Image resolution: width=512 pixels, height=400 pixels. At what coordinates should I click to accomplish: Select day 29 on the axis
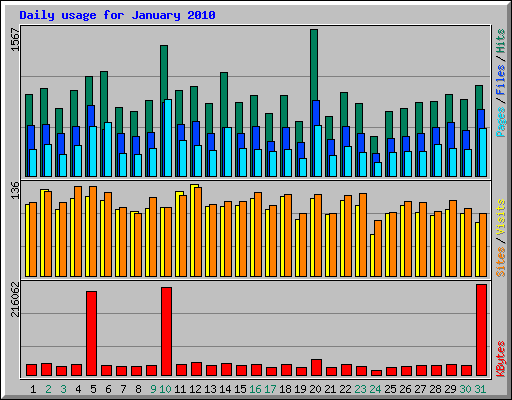tap(450, 389)
